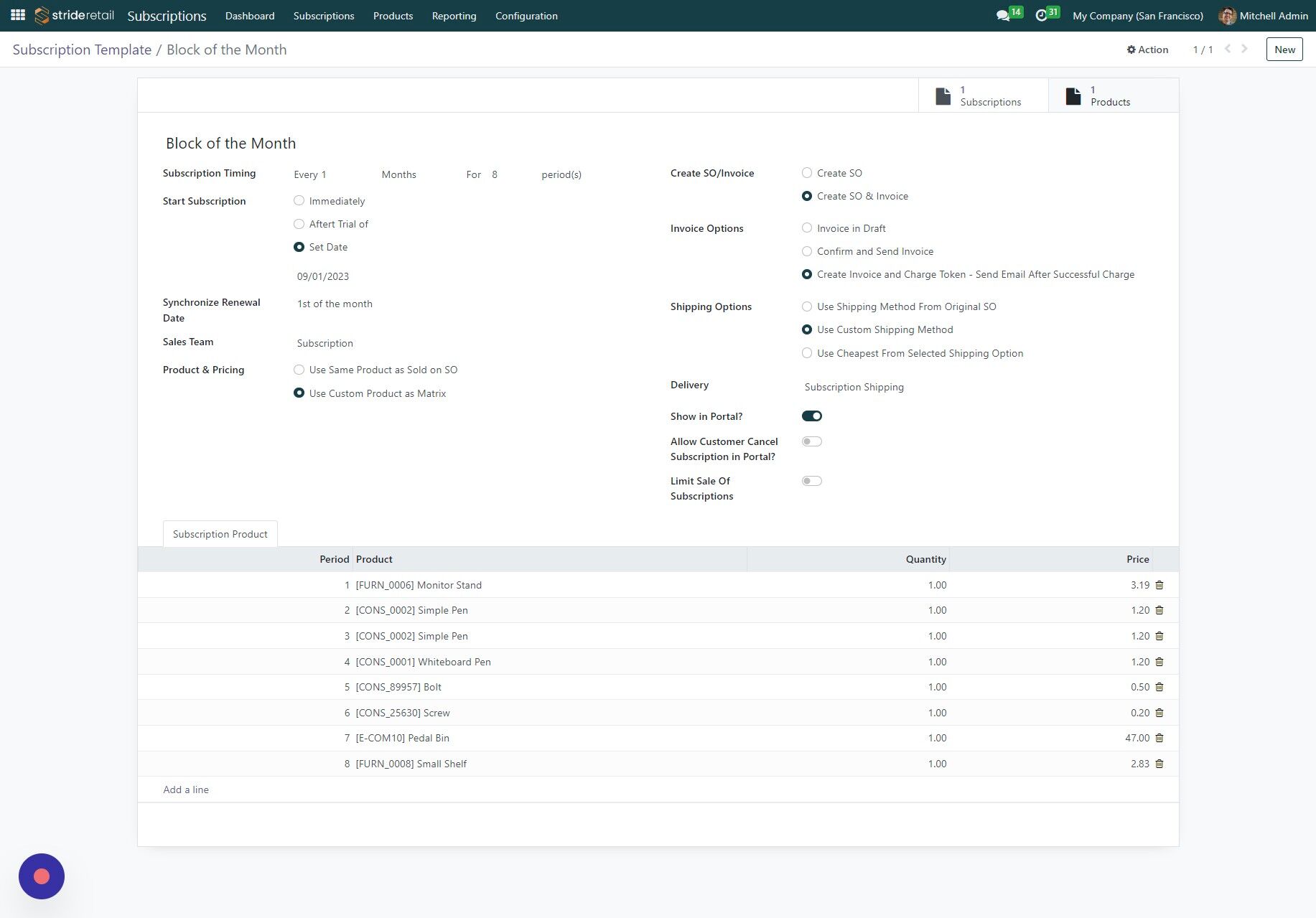Select the Set Date radio

coord(299,247)
